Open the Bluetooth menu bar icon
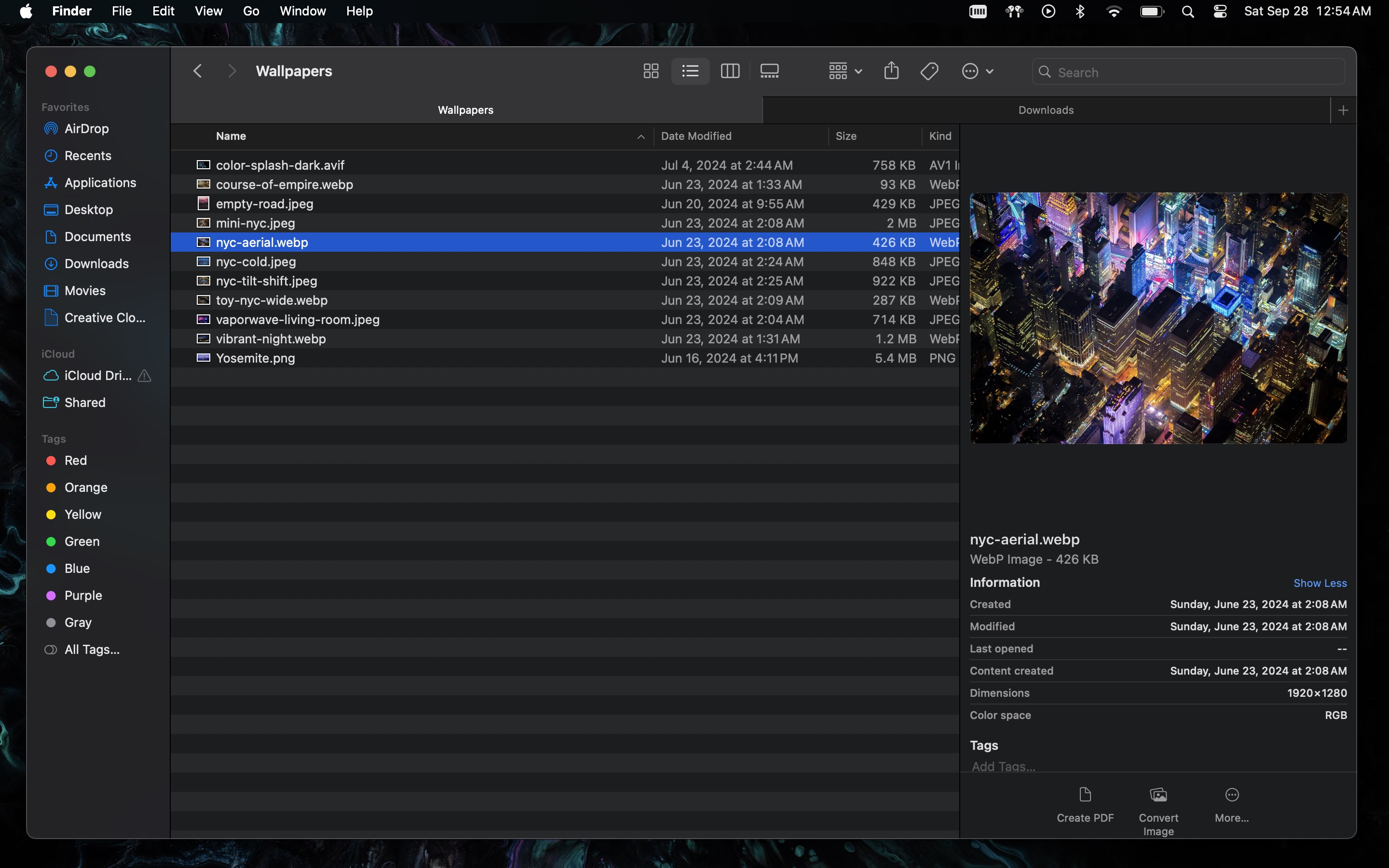 point(1080,12)
